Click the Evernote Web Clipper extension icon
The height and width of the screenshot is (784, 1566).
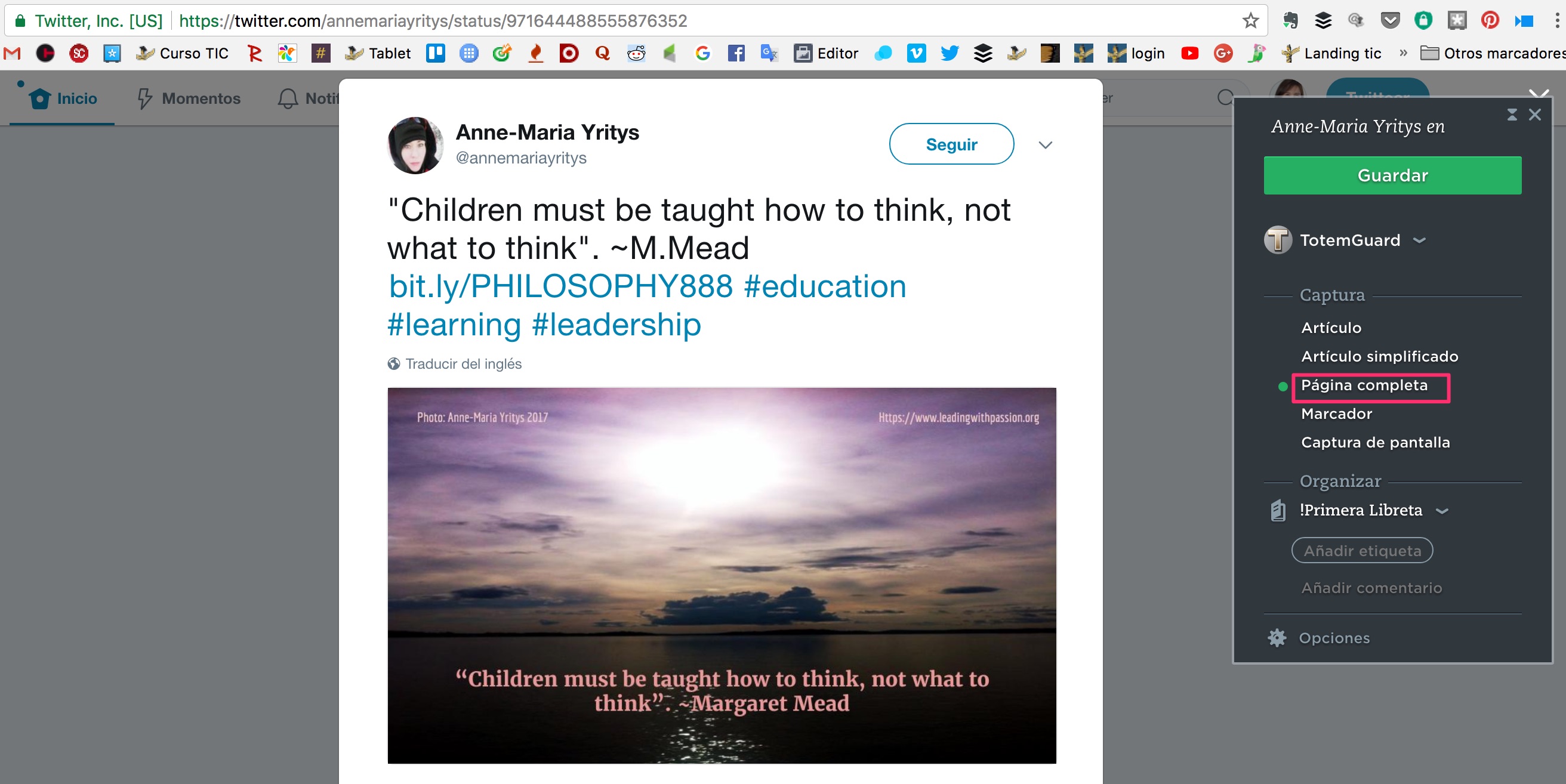coord(1290,21)
